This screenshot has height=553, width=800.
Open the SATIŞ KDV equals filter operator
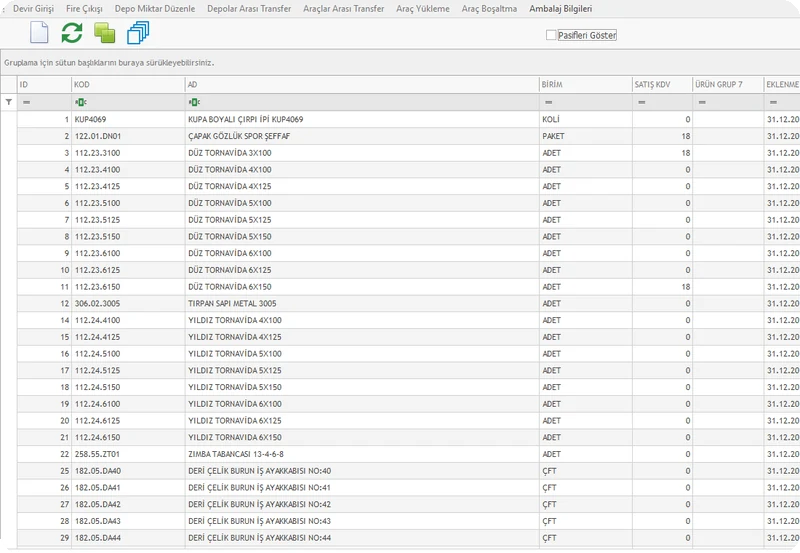[642, 102]
